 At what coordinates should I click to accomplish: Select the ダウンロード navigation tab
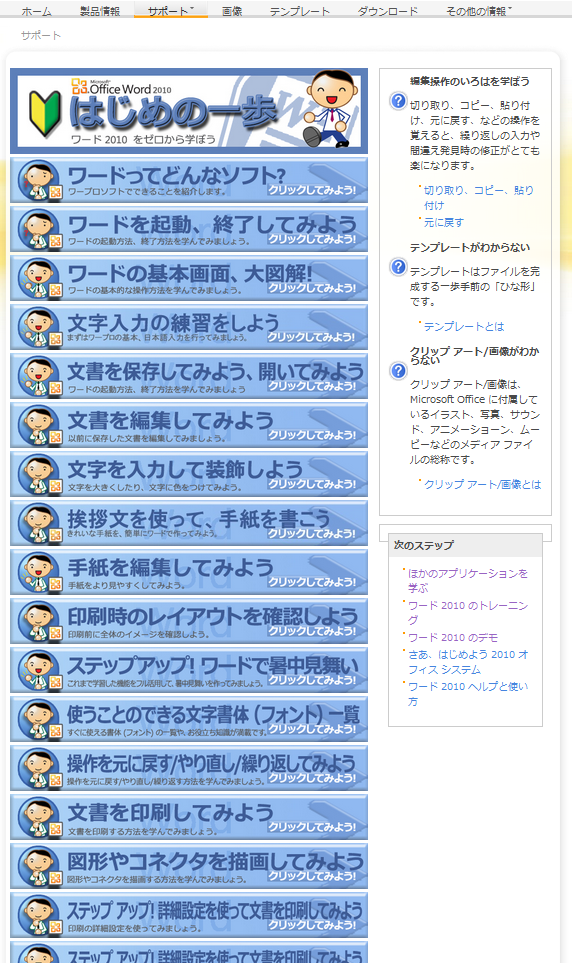point(388,11)
